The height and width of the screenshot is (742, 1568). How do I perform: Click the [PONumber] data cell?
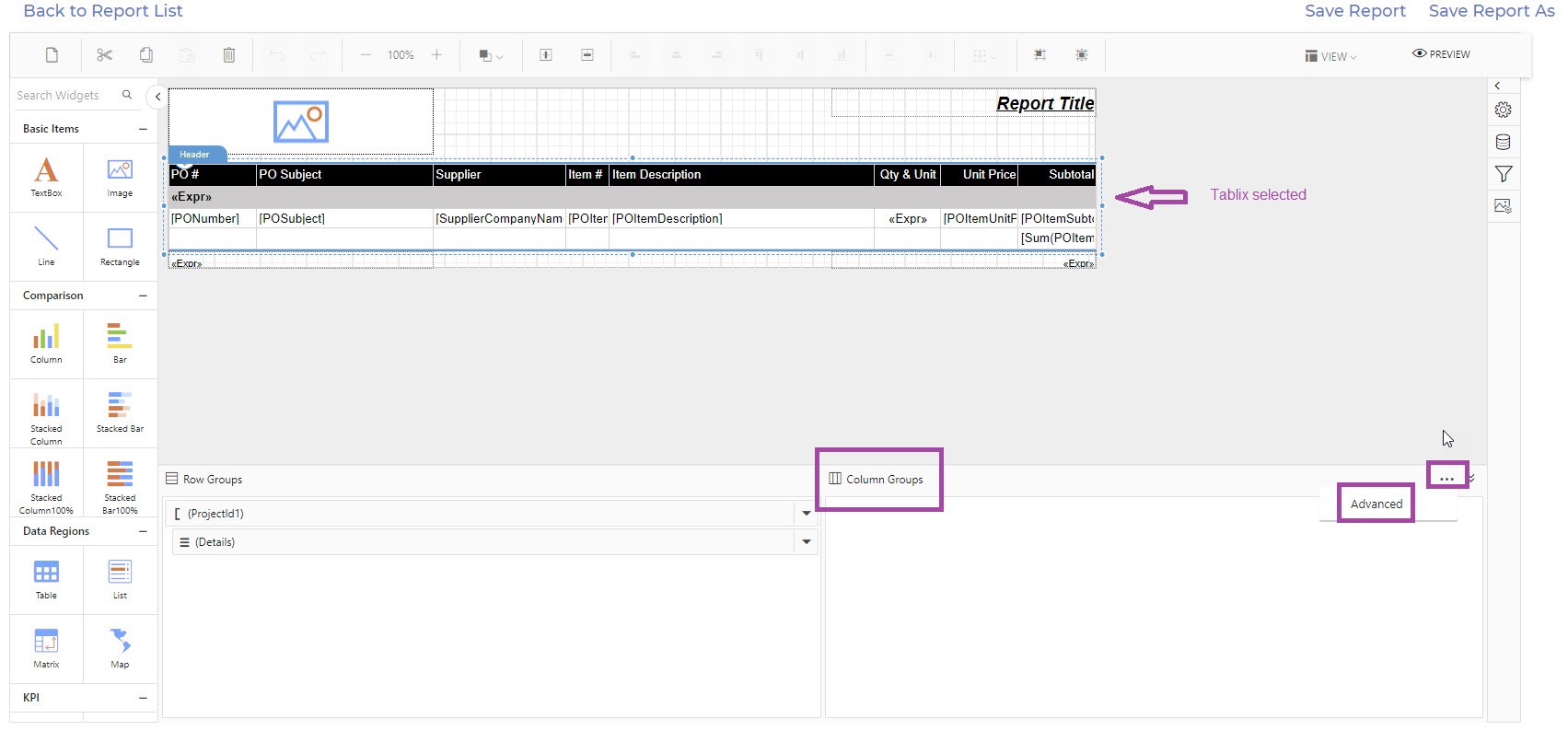coord(213,219)
